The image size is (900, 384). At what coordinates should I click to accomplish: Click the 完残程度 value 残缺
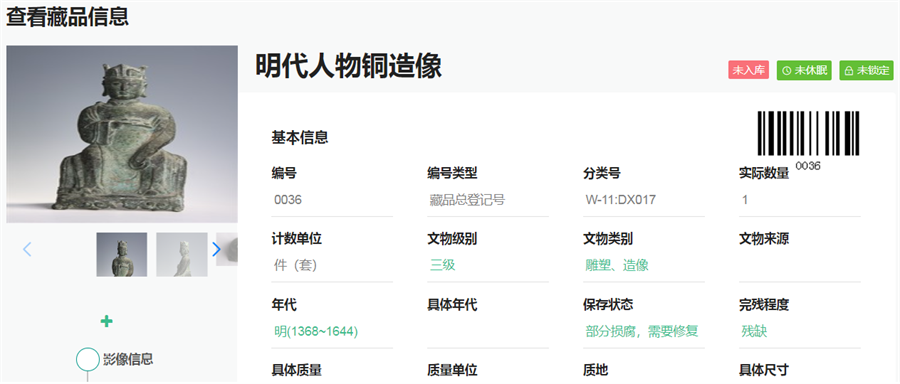754,331
